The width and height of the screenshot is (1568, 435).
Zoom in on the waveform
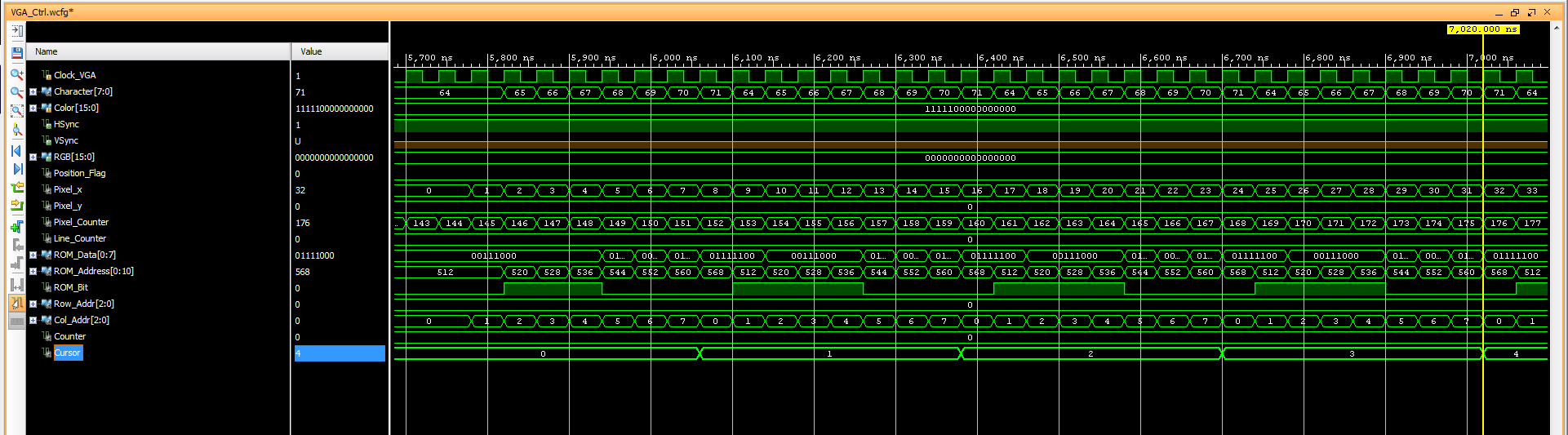pos(17,74)
